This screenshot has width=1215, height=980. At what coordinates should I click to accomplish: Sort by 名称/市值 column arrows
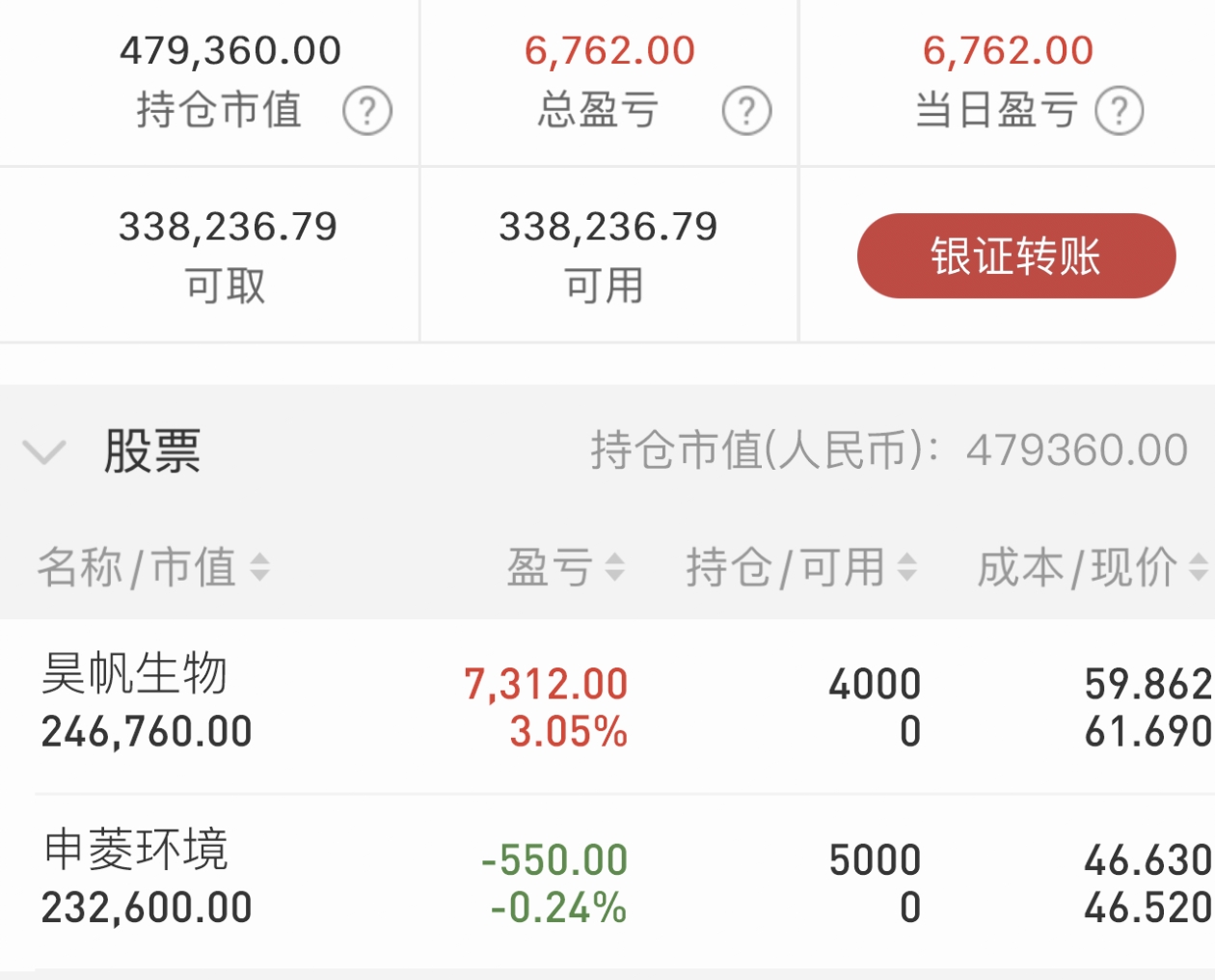tap(259, 567)
